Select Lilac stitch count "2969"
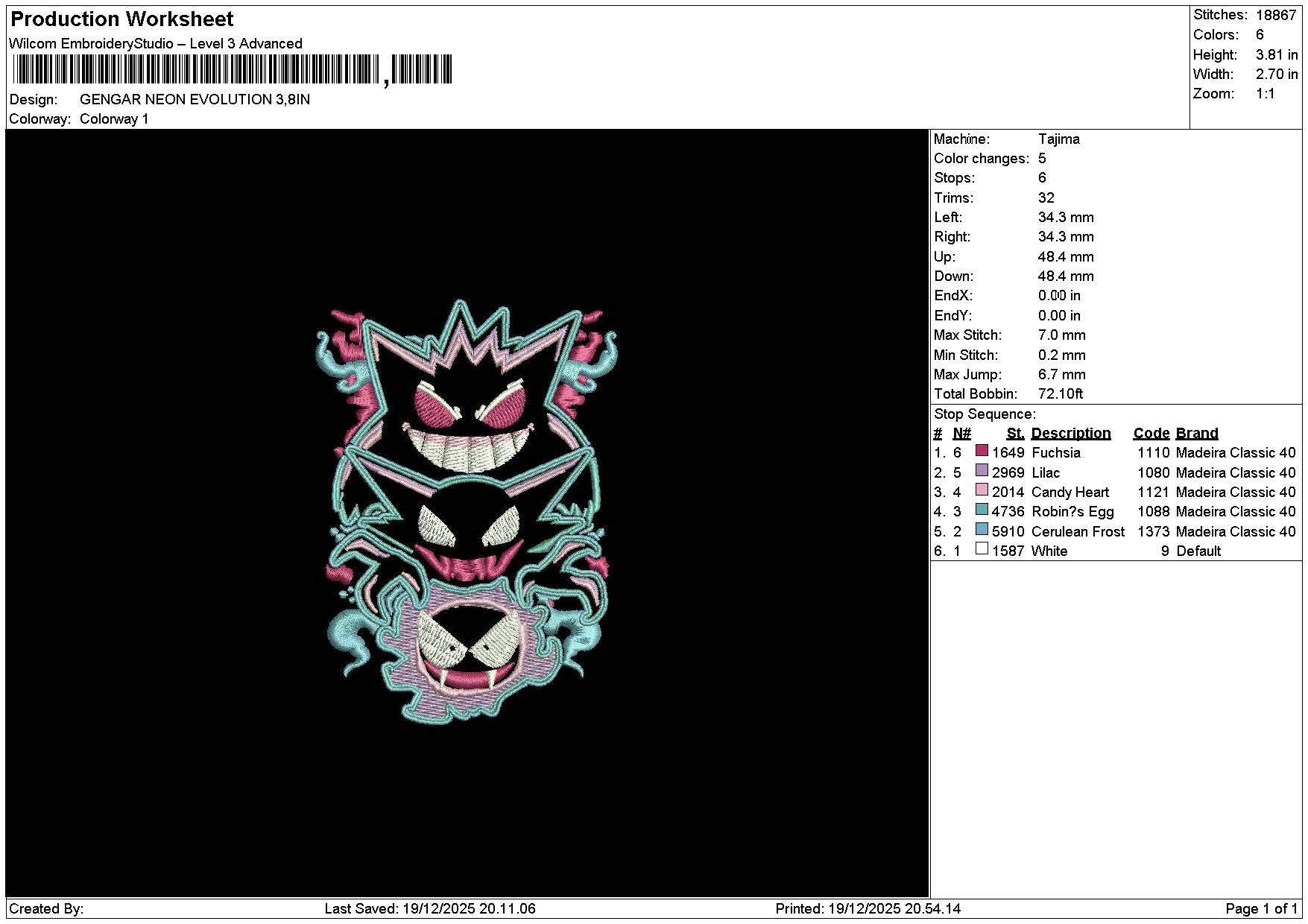1308x924 pixels. tap(1008, 472)
